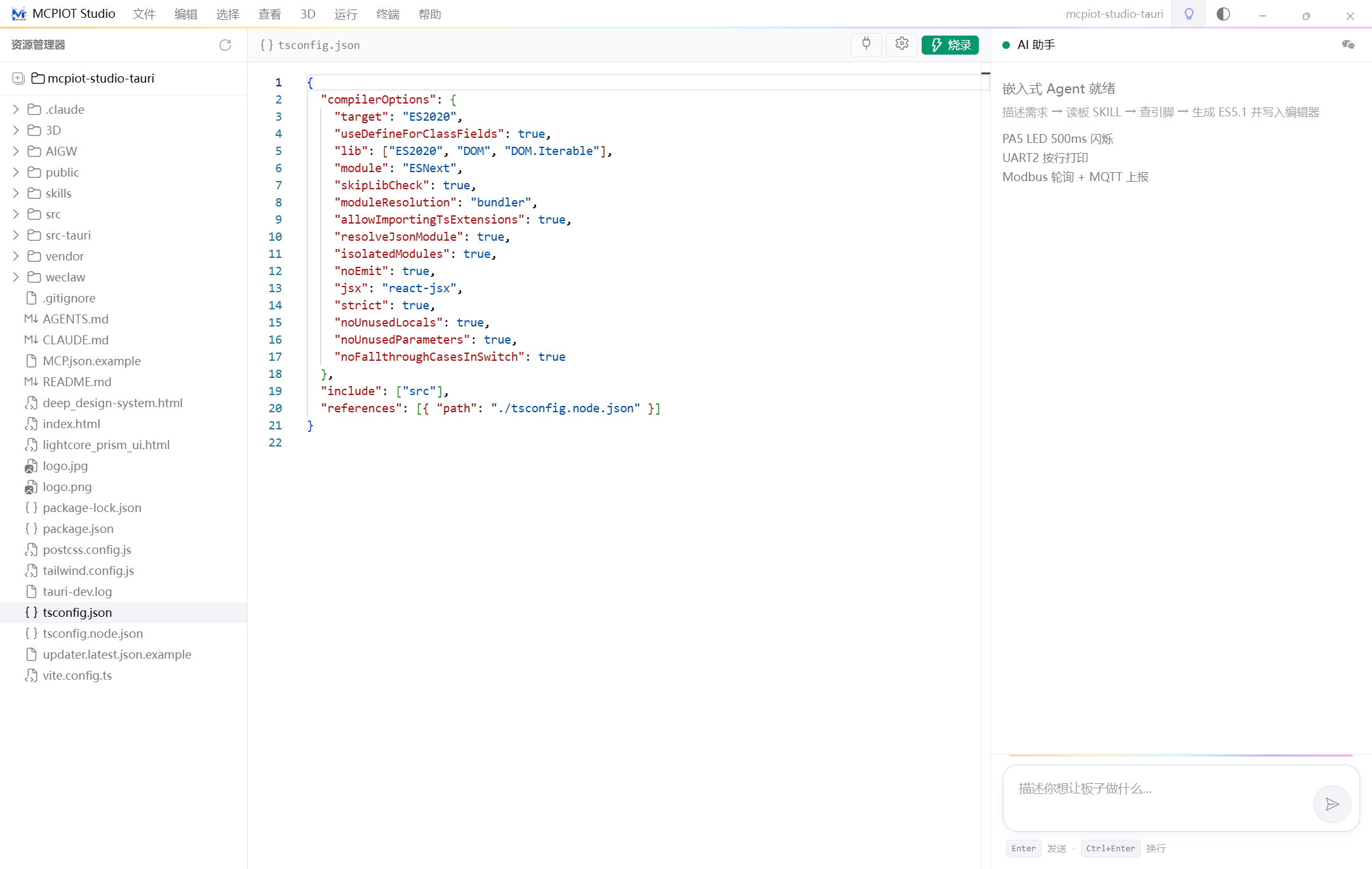
Task: Expand the AIGW folder
Action: tap(16, 151)
